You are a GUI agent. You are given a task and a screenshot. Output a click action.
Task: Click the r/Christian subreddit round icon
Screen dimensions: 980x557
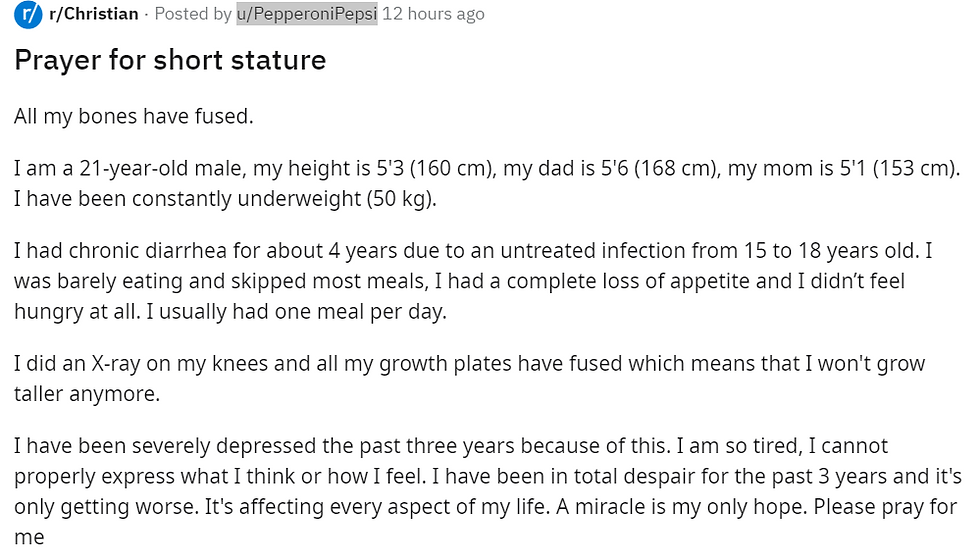point(29,15)
